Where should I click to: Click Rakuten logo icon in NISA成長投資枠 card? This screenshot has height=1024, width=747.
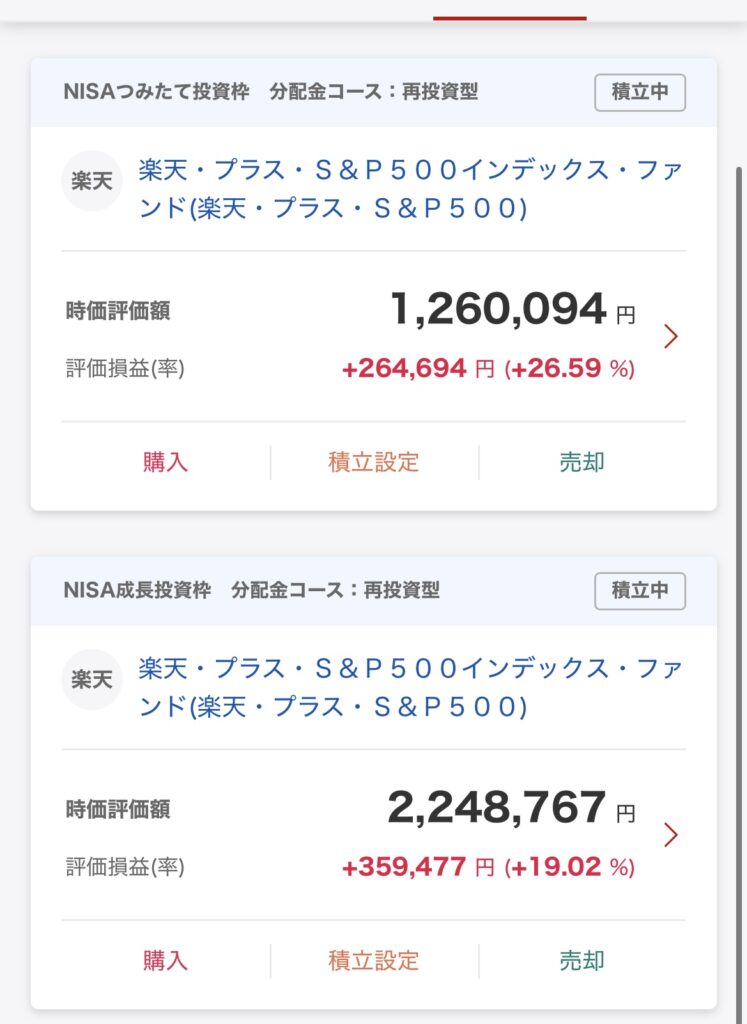[x=92, y=680]
